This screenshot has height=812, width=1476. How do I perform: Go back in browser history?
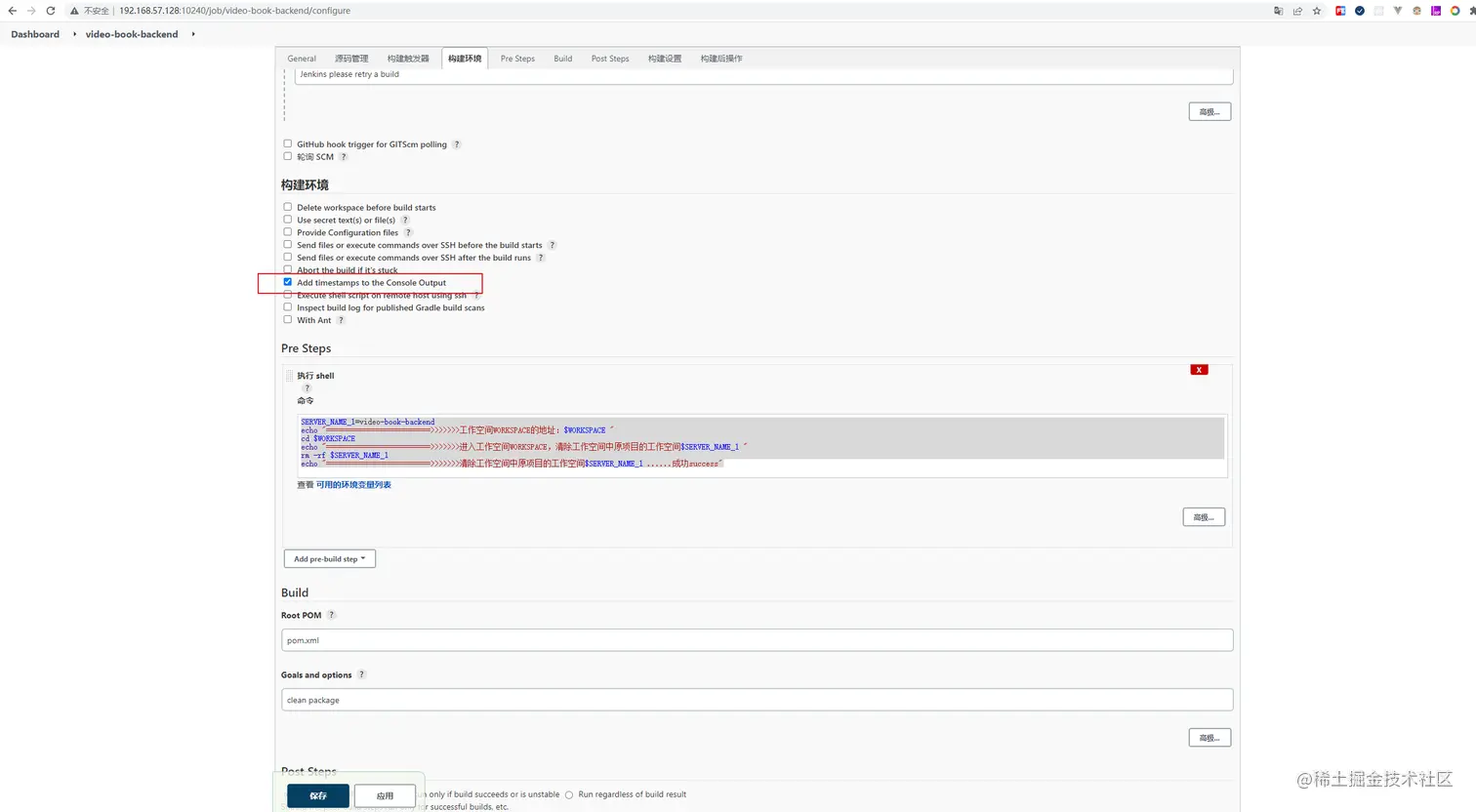pos(12,11)
